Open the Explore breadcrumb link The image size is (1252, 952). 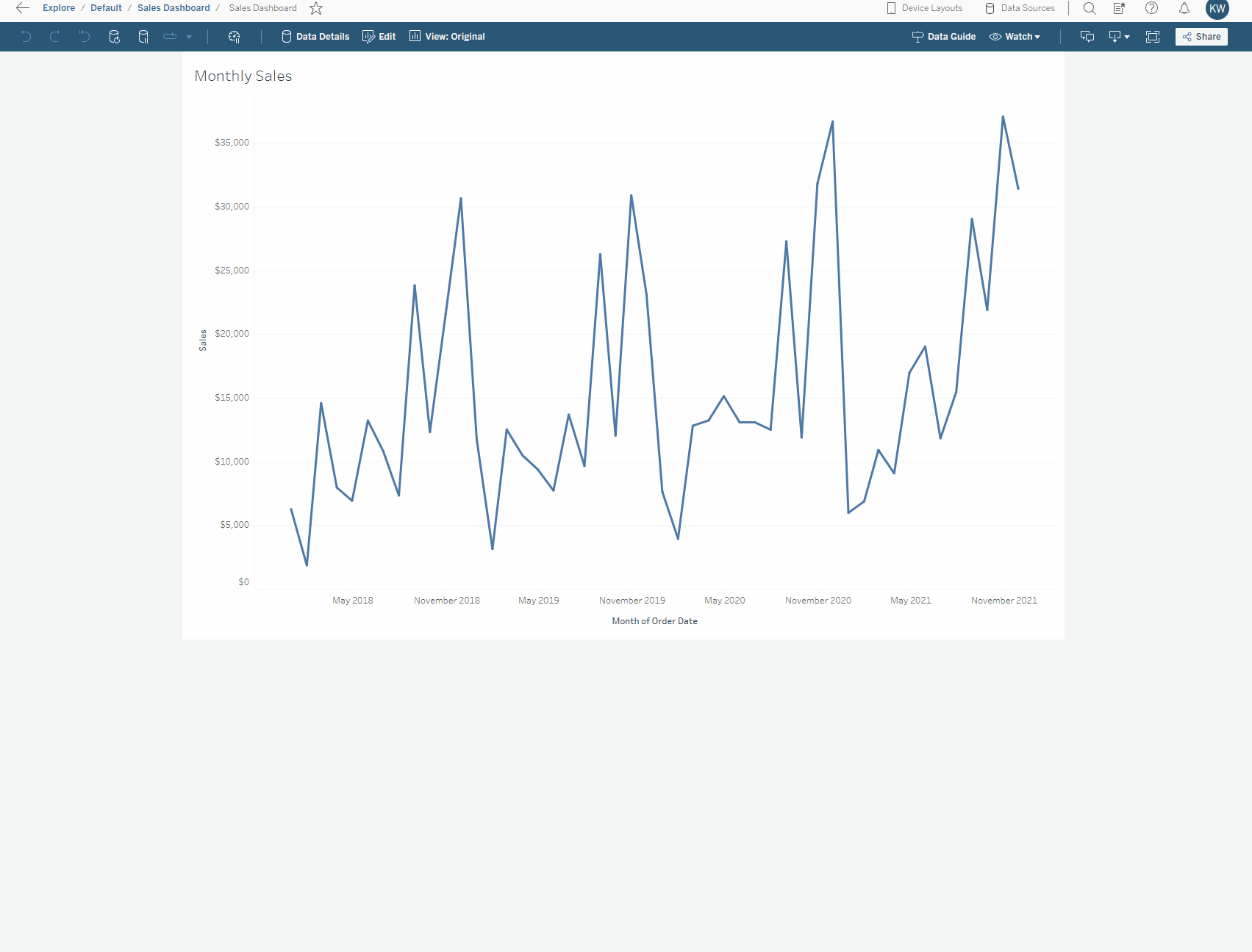click(x=59, y=8)
